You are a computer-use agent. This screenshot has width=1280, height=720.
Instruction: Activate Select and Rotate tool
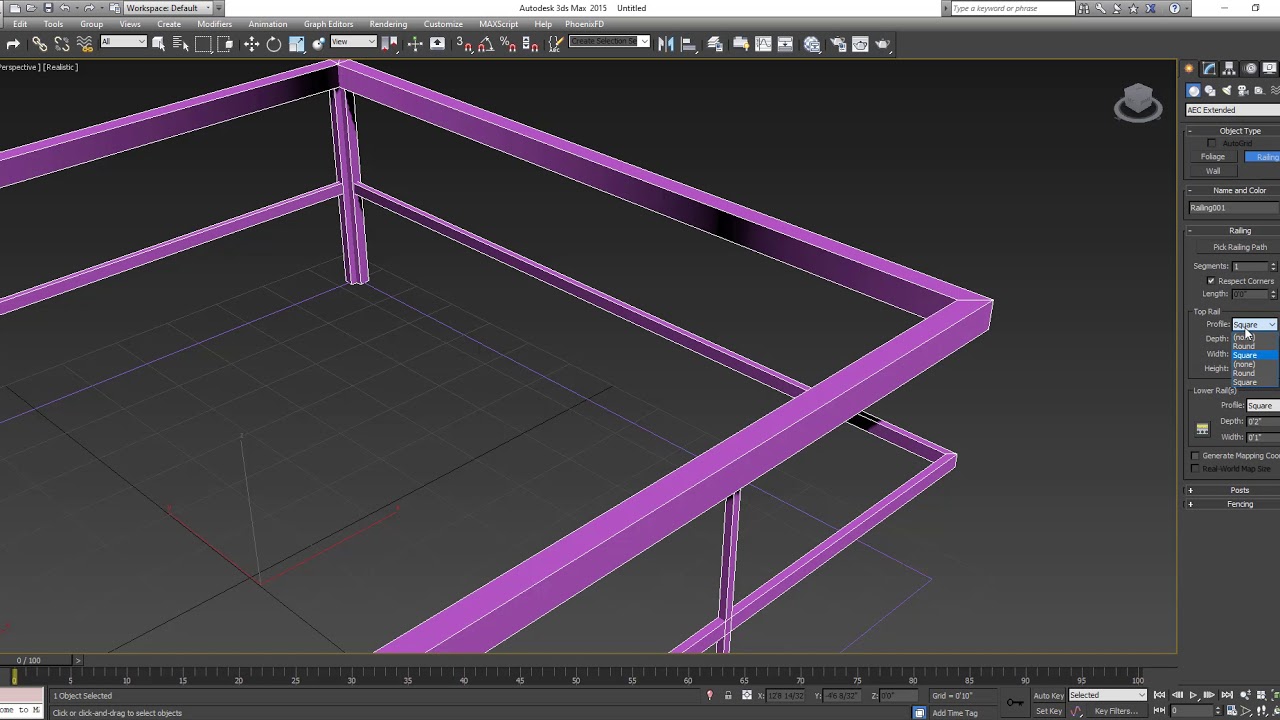(x=274, y=44)
